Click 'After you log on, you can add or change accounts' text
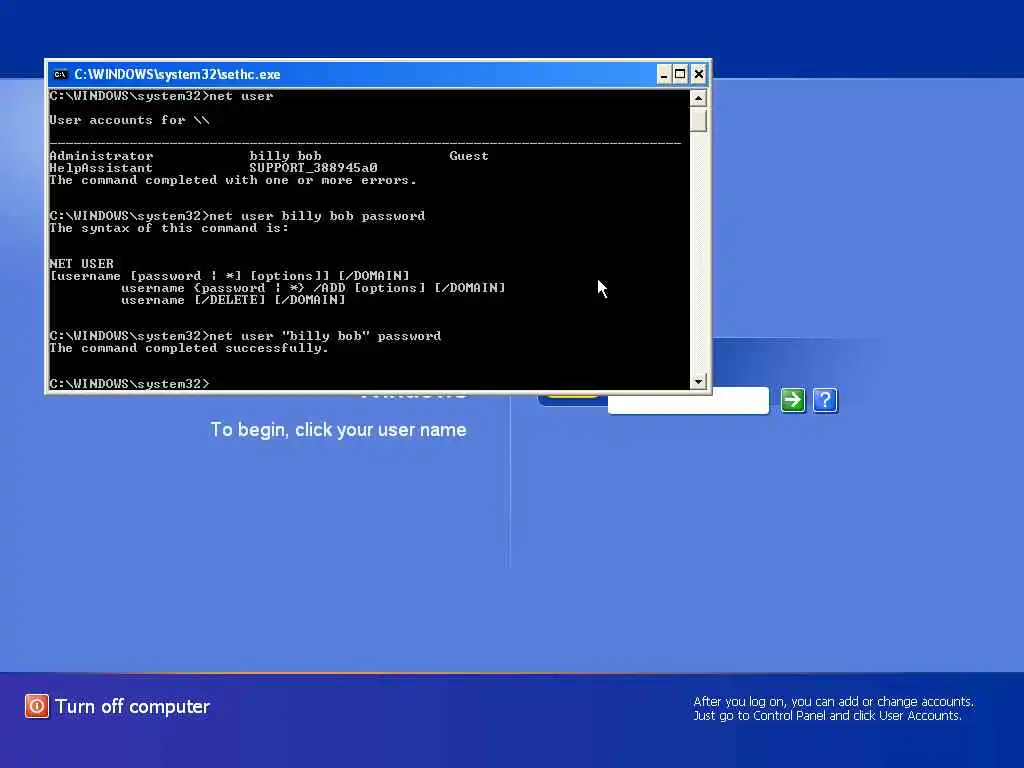The width and height of the screenshot is (1024, 768). click(833, 701)
